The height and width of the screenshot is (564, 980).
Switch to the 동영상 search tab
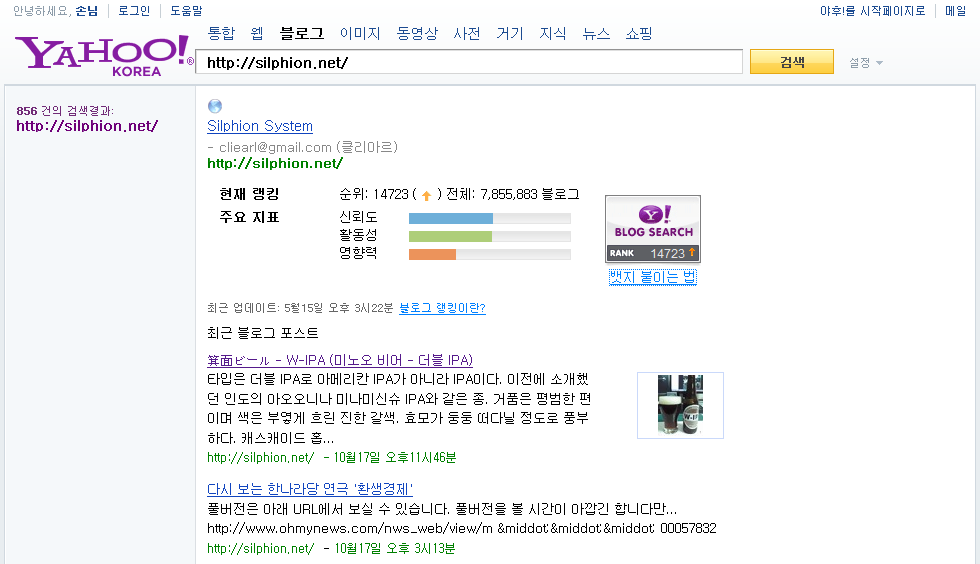[417, 33]
